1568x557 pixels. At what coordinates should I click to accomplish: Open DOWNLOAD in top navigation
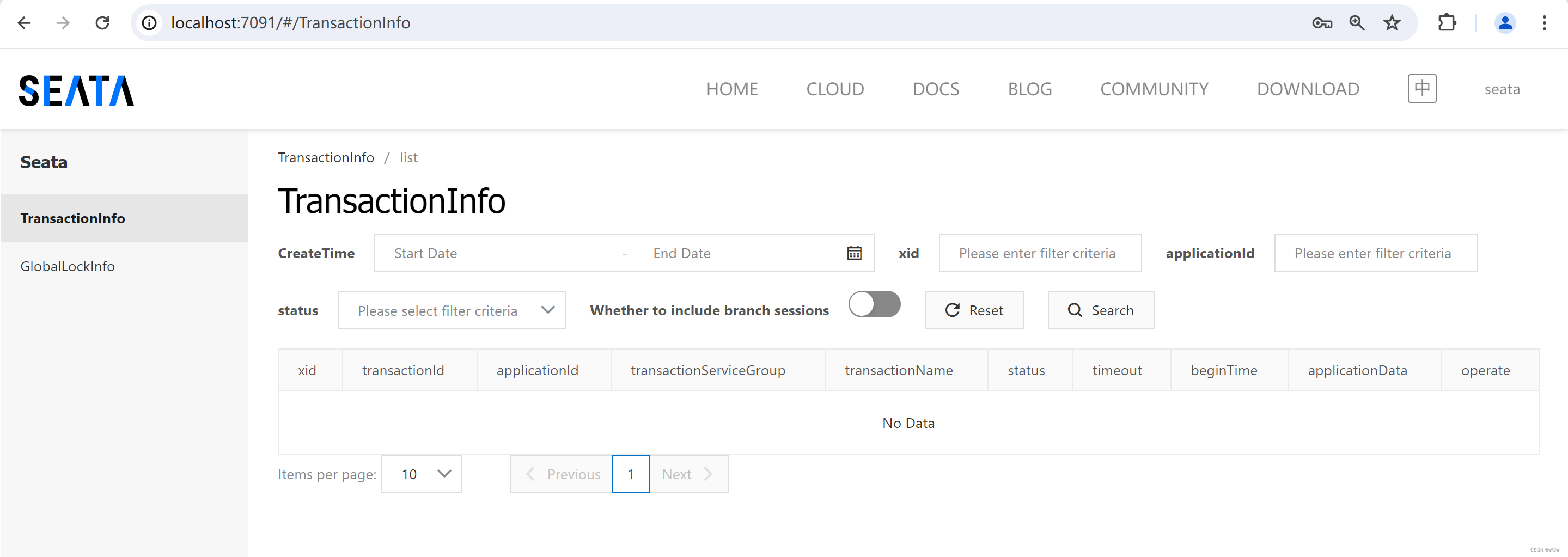(1308, 89)
